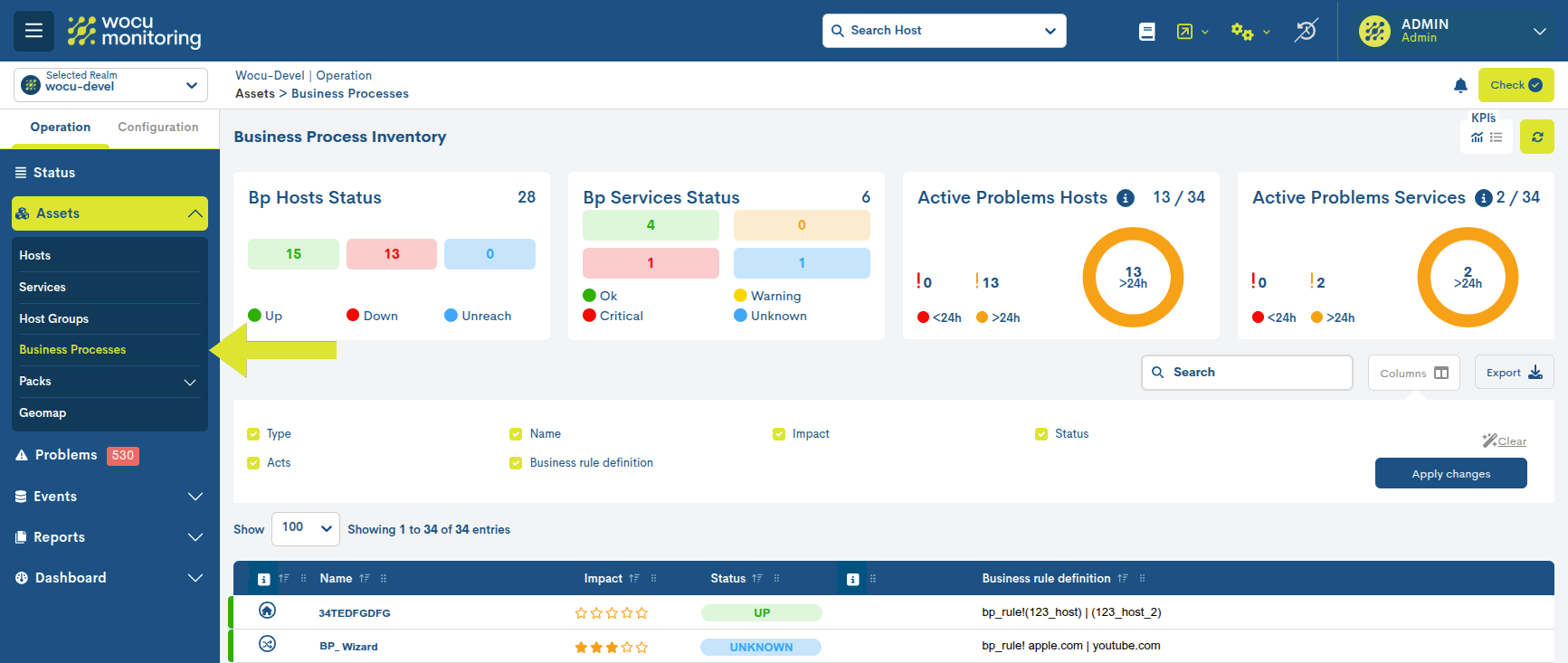This screenshot has width=1568, height=663.
Task: Switch KPIs to chart view
Action: pyautogui.click(x=1477, y=137)
